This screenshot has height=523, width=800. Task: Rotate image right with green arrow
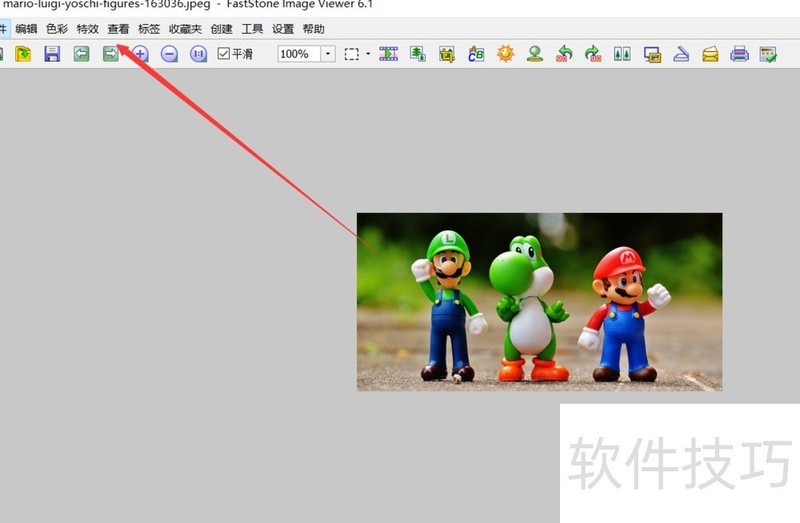coord(593,54)
